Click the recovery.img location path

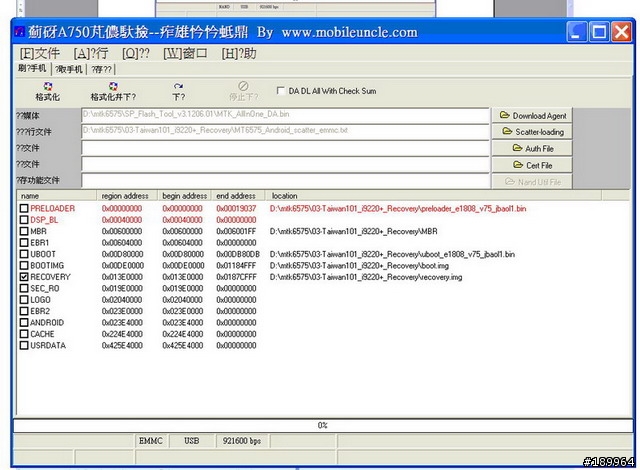tap(366, 277)
